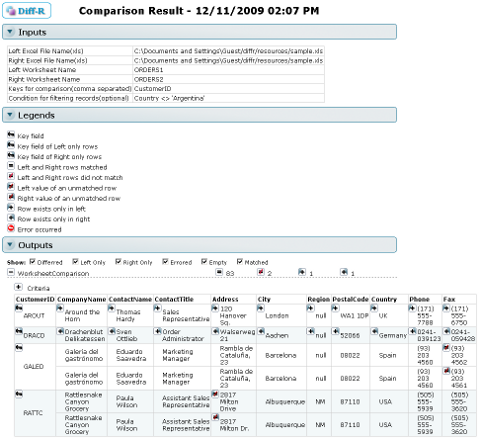The height and width of the screenshot is (439, 480).
Task: Click the Key field legend icon
Action: (x=11, y=134)
